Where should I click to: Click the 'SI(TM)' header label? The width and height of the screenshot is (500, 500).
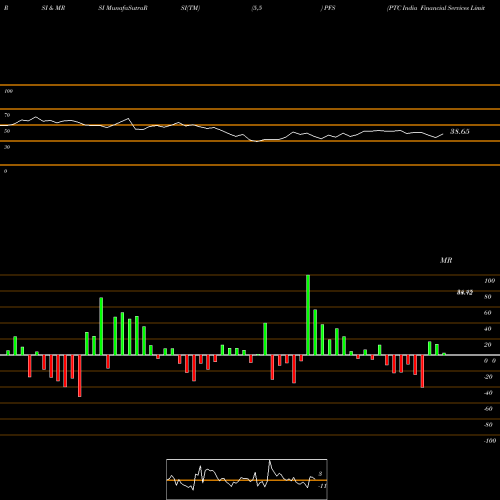190,8
